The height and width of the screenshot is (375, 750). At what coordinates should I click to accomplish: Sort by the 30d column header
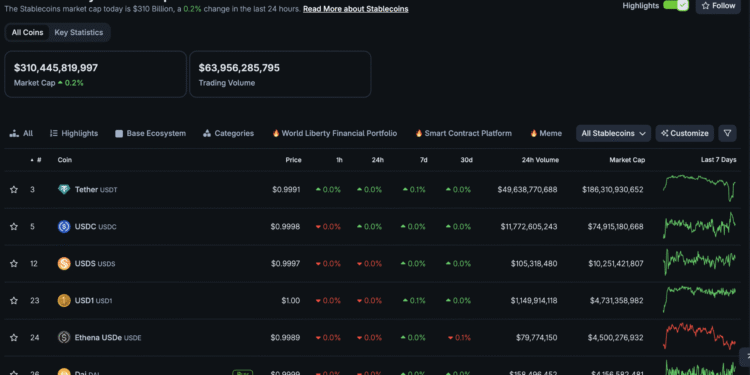click(x=466, y=160)
